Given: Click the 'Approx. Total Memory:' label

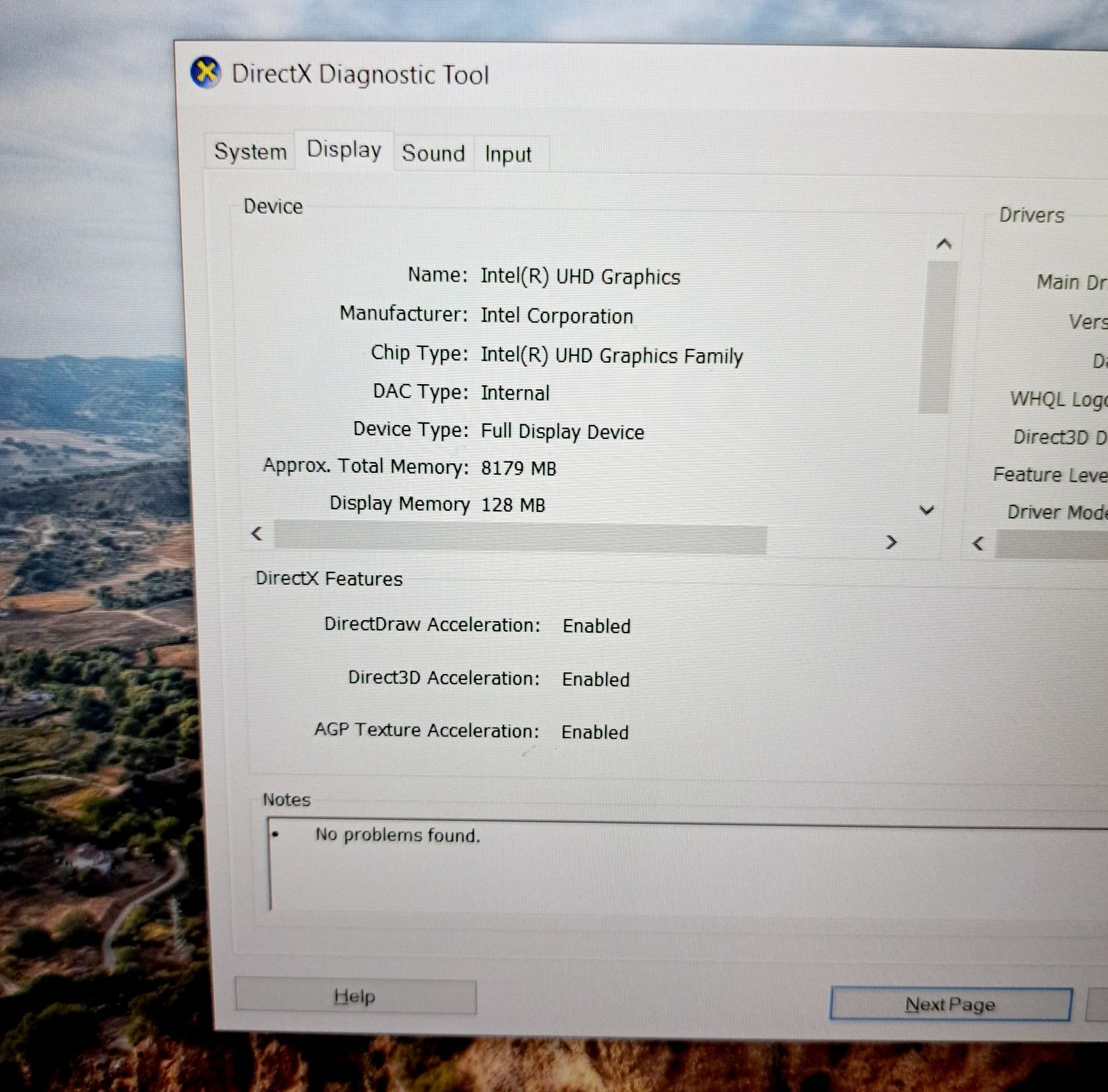Looking at the screenshot, I should tap(366, 466).
